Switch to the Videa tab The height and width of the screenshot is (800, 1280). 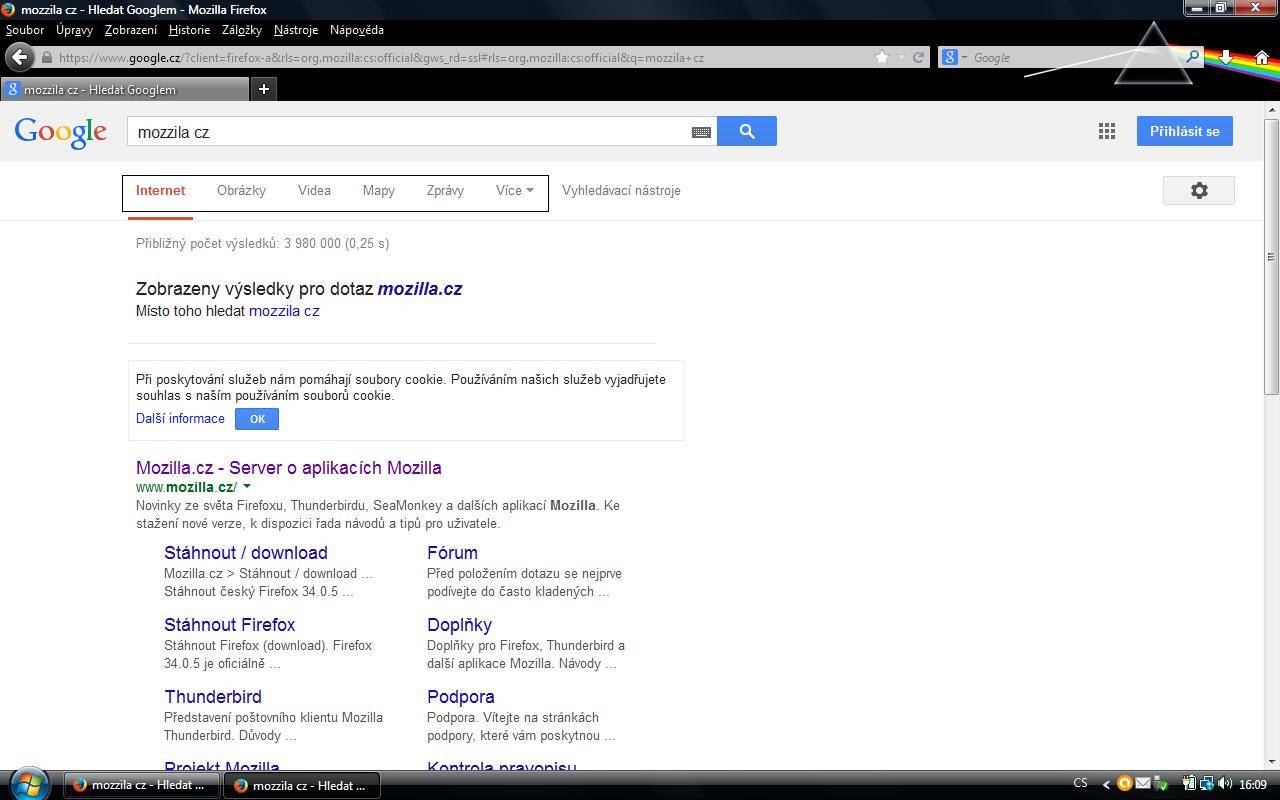pos(314,190)
